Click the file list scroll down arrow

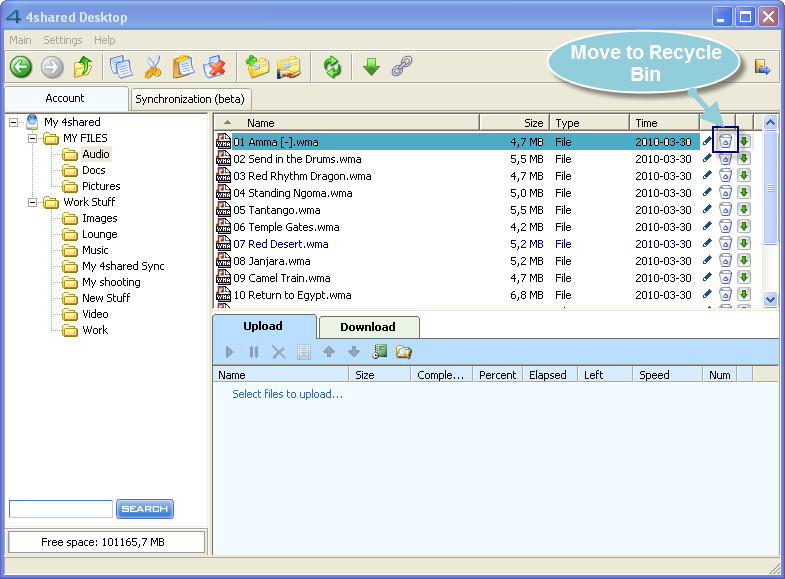tap(770, 299)
